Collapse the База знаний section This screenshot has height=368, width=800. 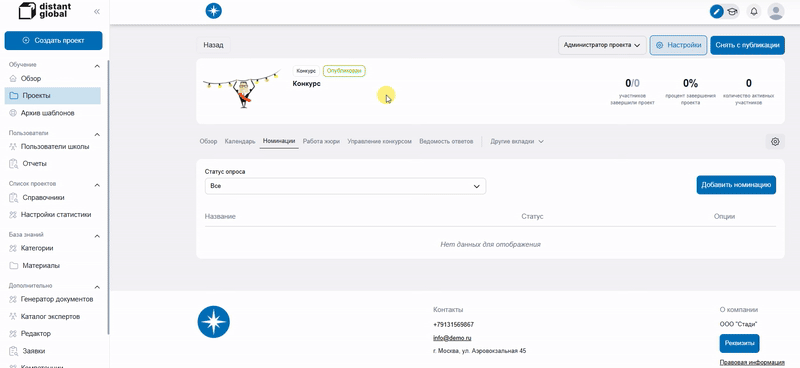coord(97,236)
